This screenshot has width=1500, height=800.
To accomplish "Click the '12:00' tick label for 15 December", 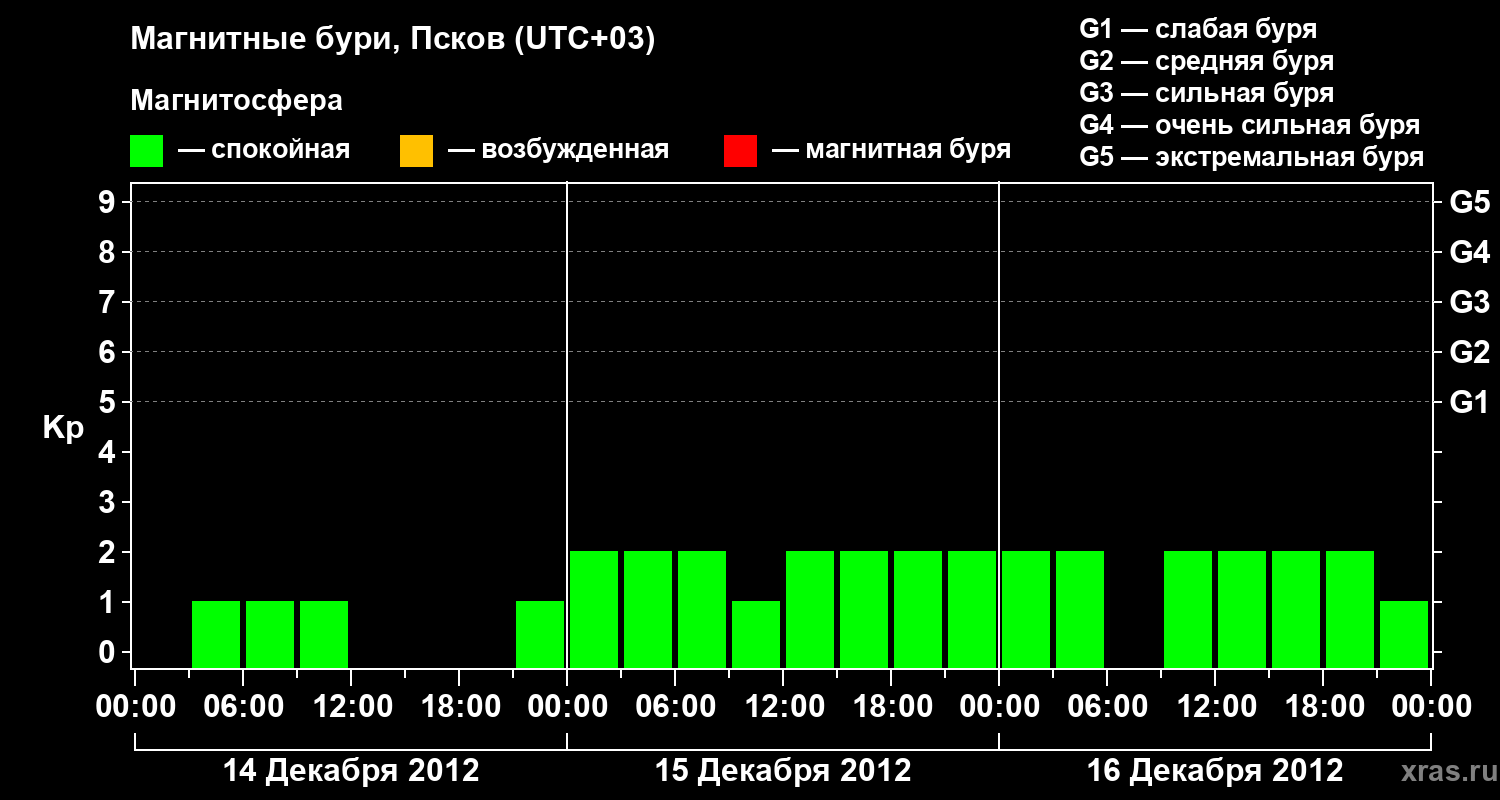I will [x=783, y=707].
